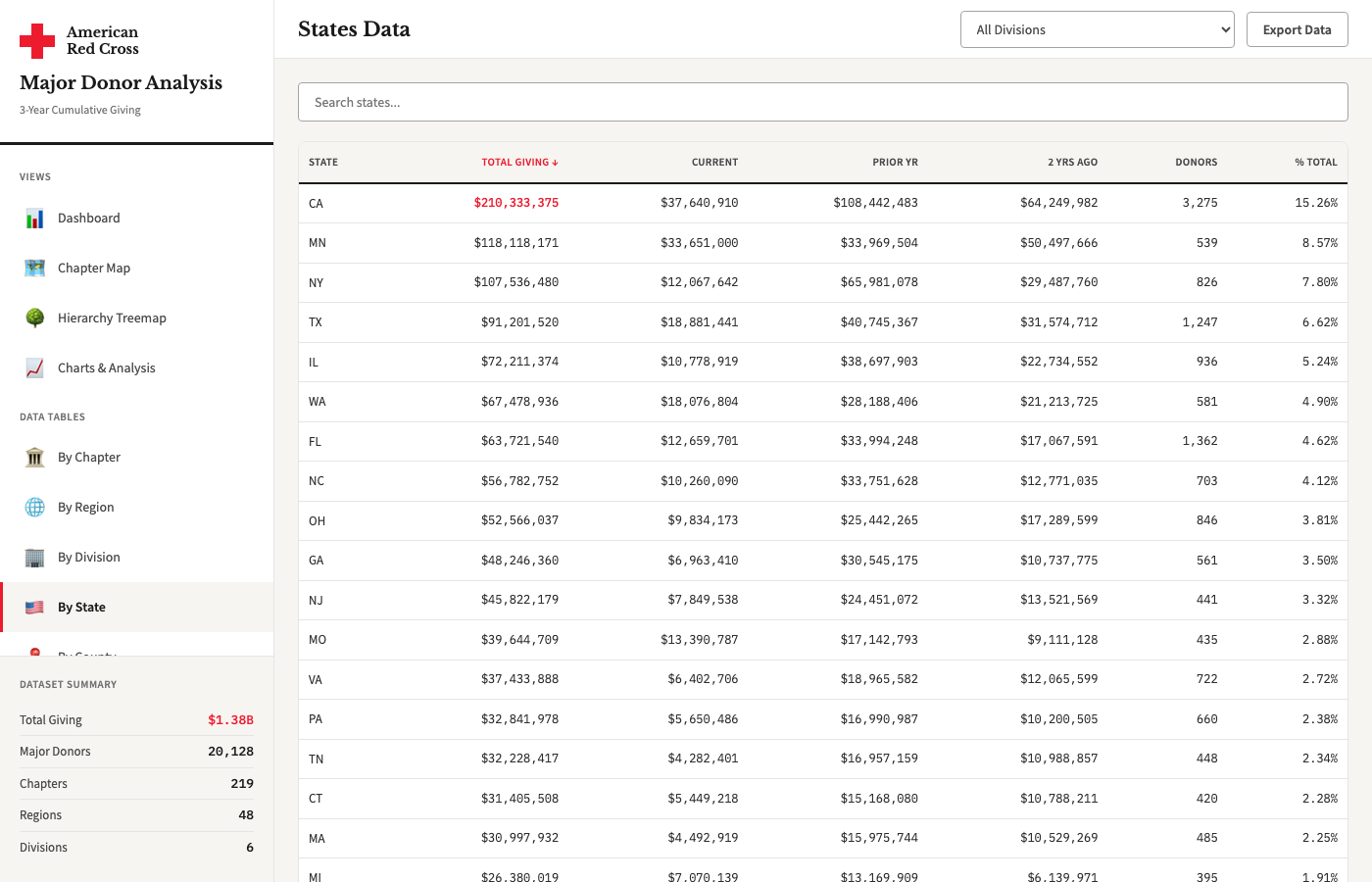This screenshot has width=1372, height=882.
Task: Open the Chapter Map icon
Action: (x=34, y=269)
